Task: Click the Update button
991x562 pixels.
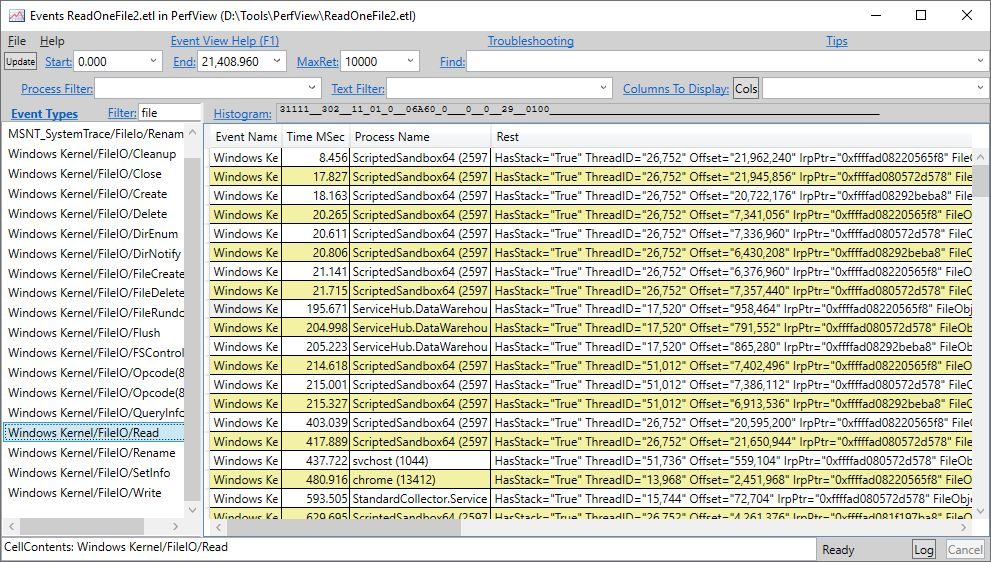Action: (20, 61)
